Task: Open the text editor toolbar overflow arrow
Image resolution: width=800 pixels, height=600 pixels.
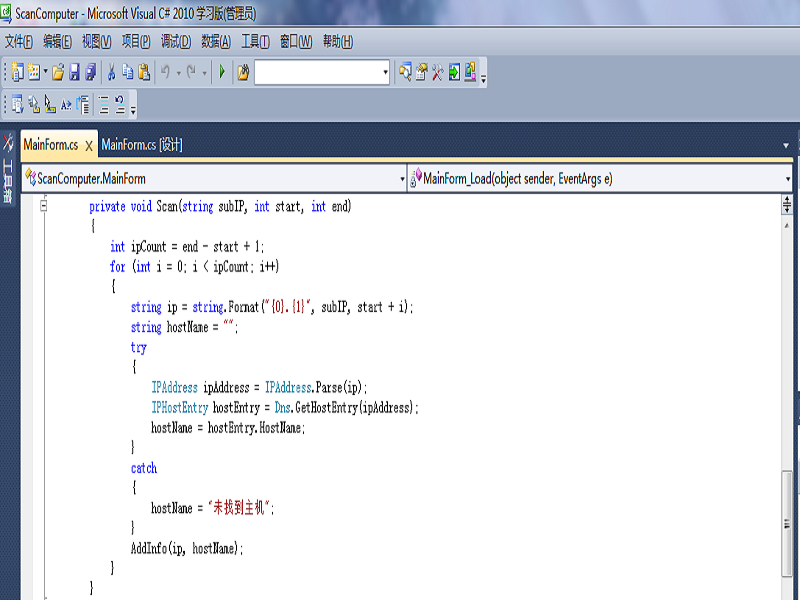Action: (133, 109)
